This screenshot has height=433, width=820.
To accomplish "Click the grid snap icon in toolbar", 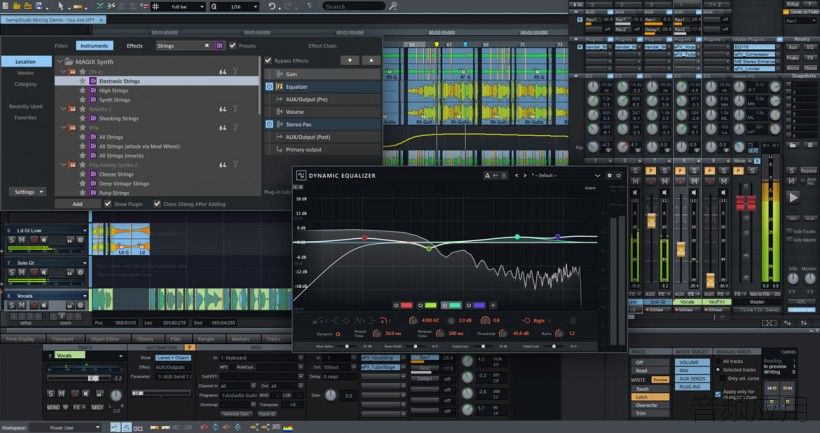I will (x=155, y=6).
